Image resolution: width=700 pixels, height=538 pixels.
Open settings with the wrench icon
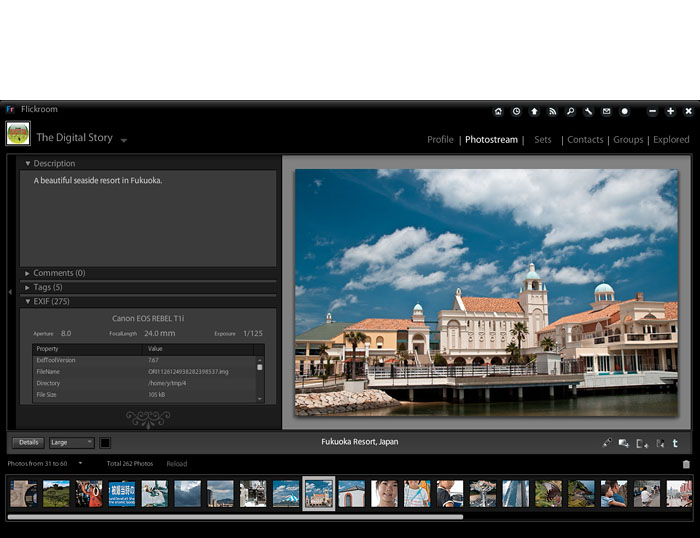(588, 111)
